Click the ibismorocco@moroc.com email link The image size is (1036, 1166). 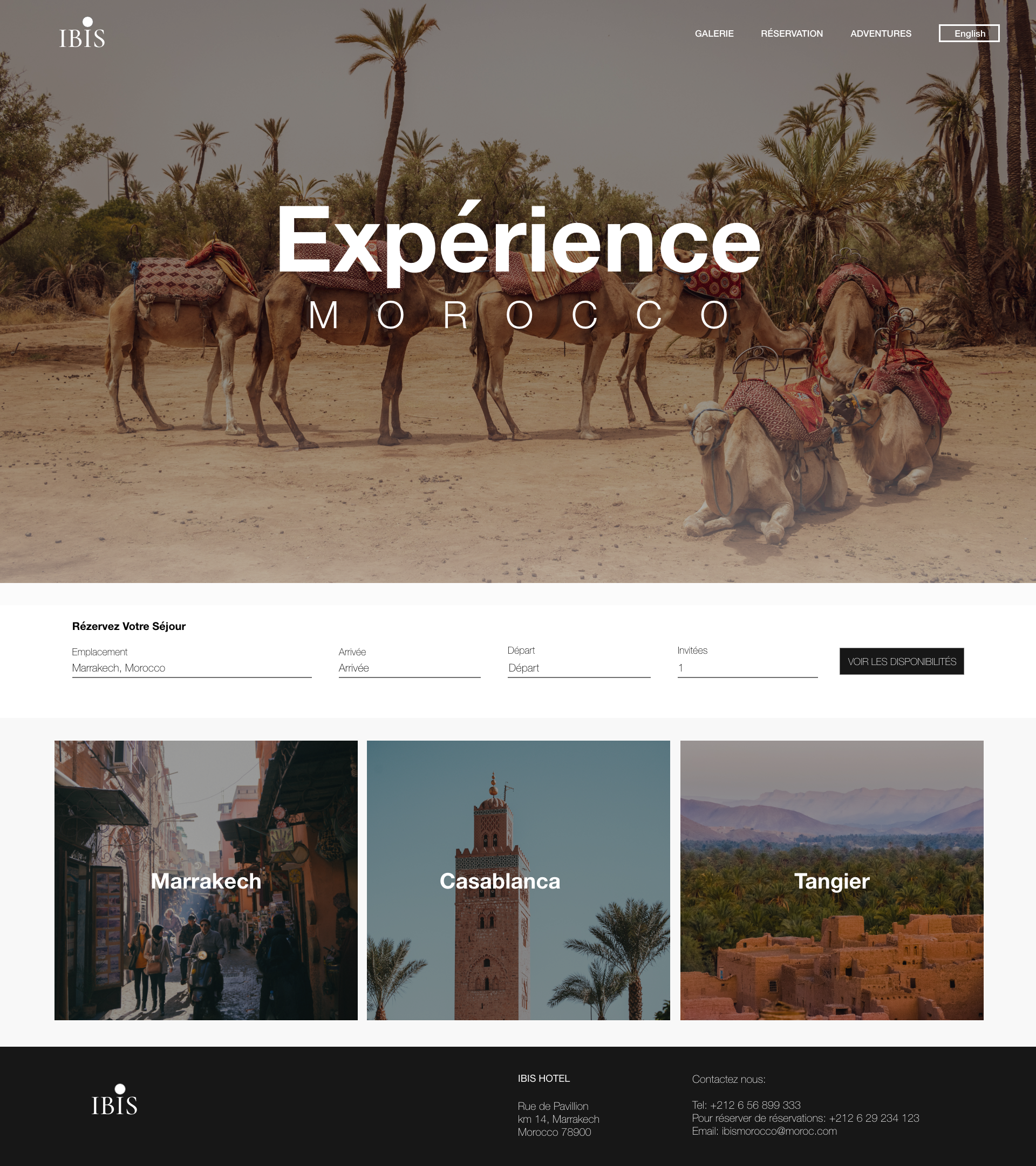click(x=779, y=1131)
